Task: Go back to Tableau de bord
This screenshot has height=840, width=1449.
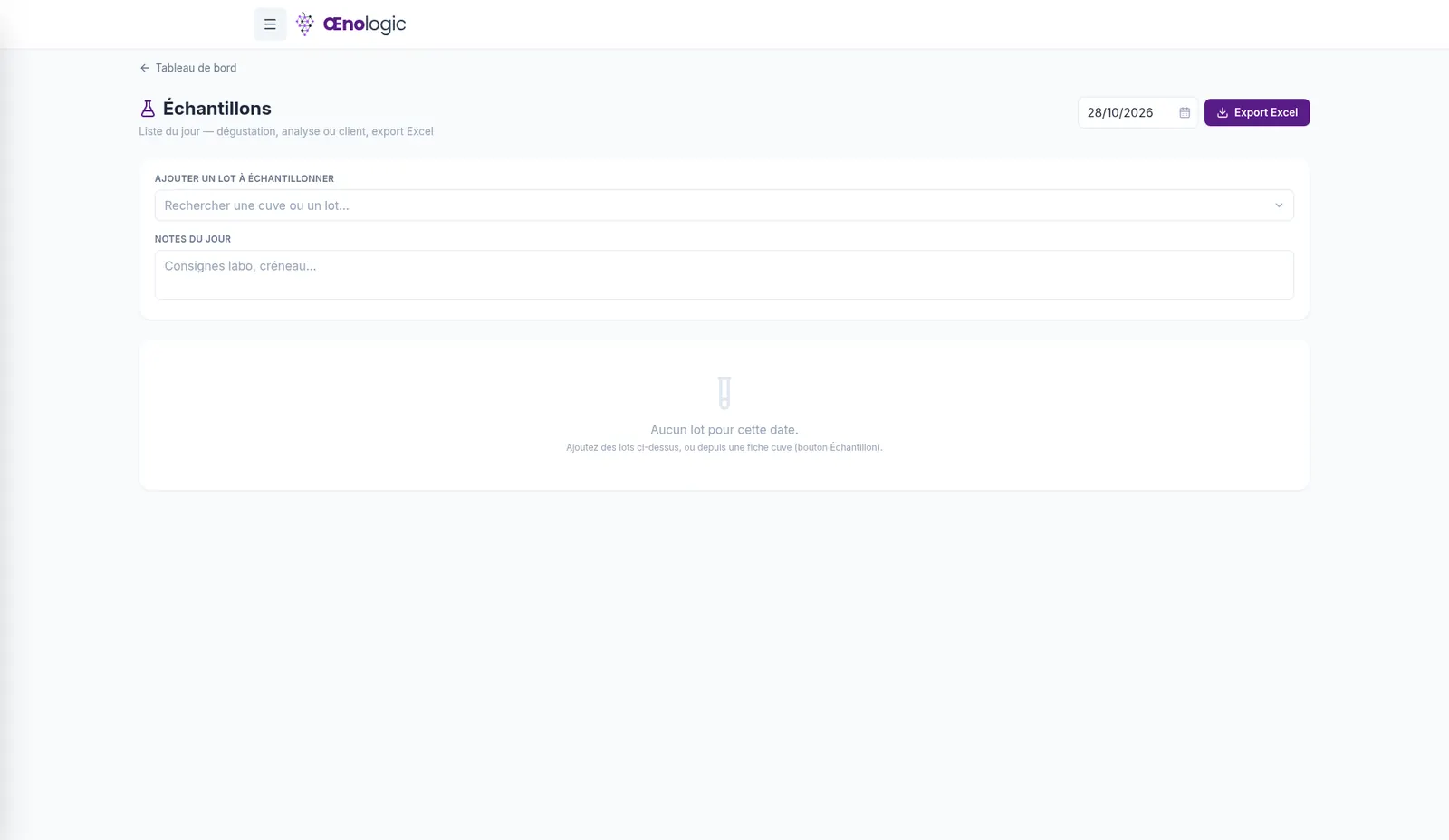Action: pyautogui.click(x=188, y=68)
